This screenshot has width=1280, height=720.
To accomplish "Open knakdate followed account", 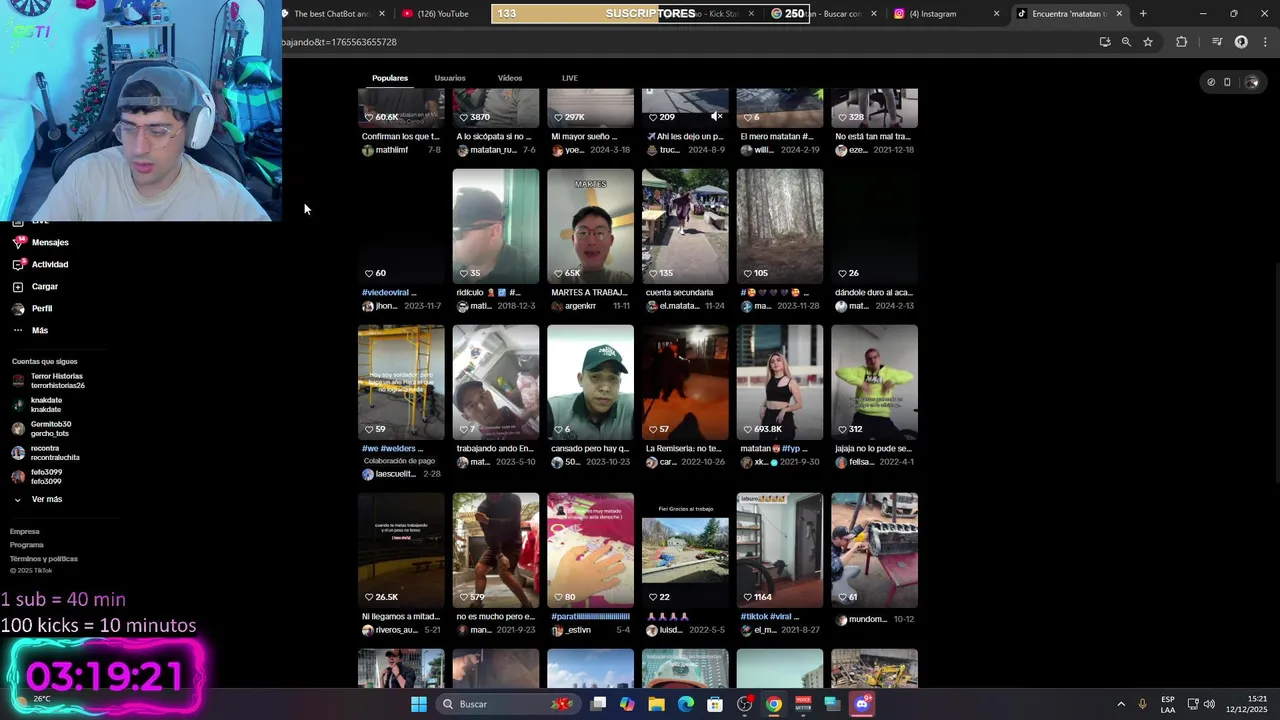I will coord(37,405).
